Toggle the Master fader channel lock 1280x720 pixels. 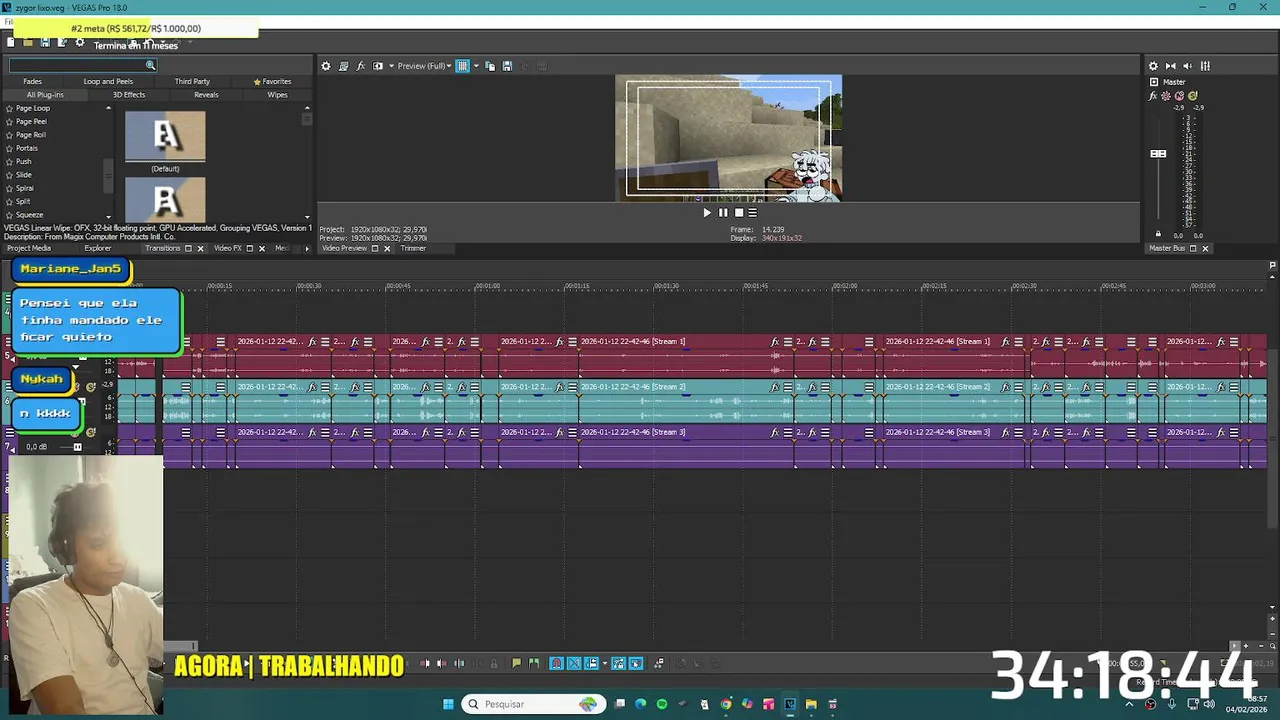click(1158, 234)
